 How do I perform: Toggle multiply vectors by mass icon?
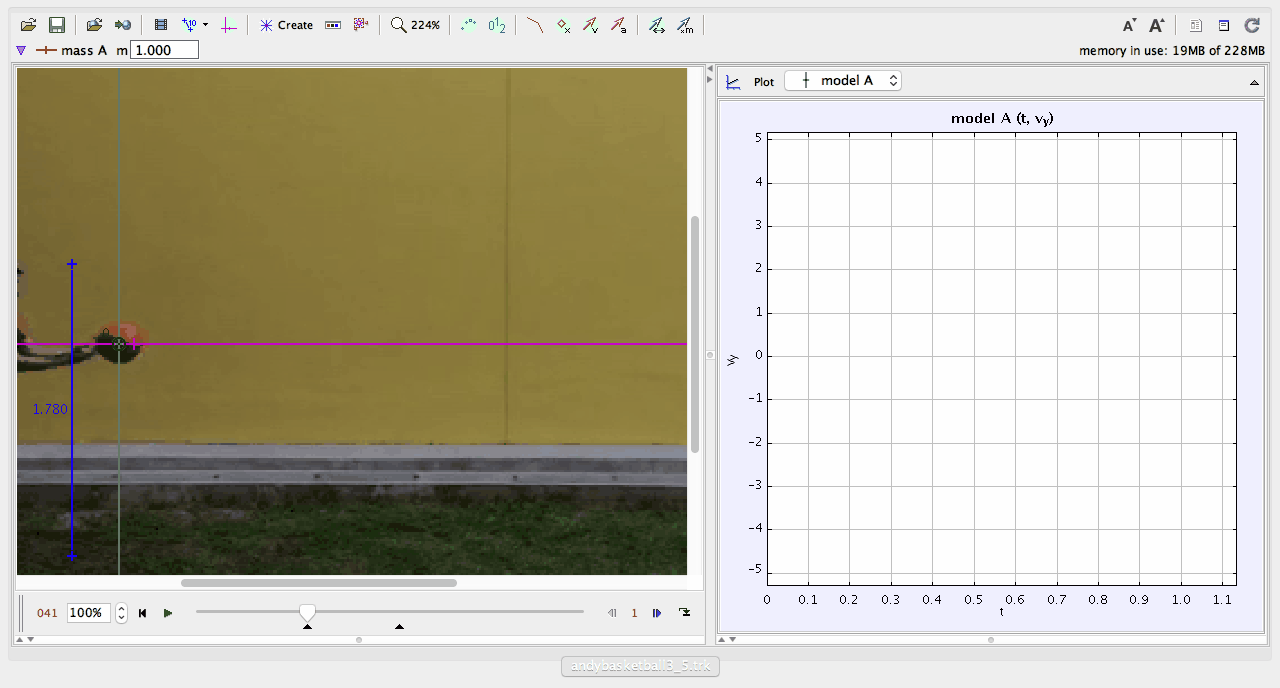pyautogui.click(x=684, y=25)
